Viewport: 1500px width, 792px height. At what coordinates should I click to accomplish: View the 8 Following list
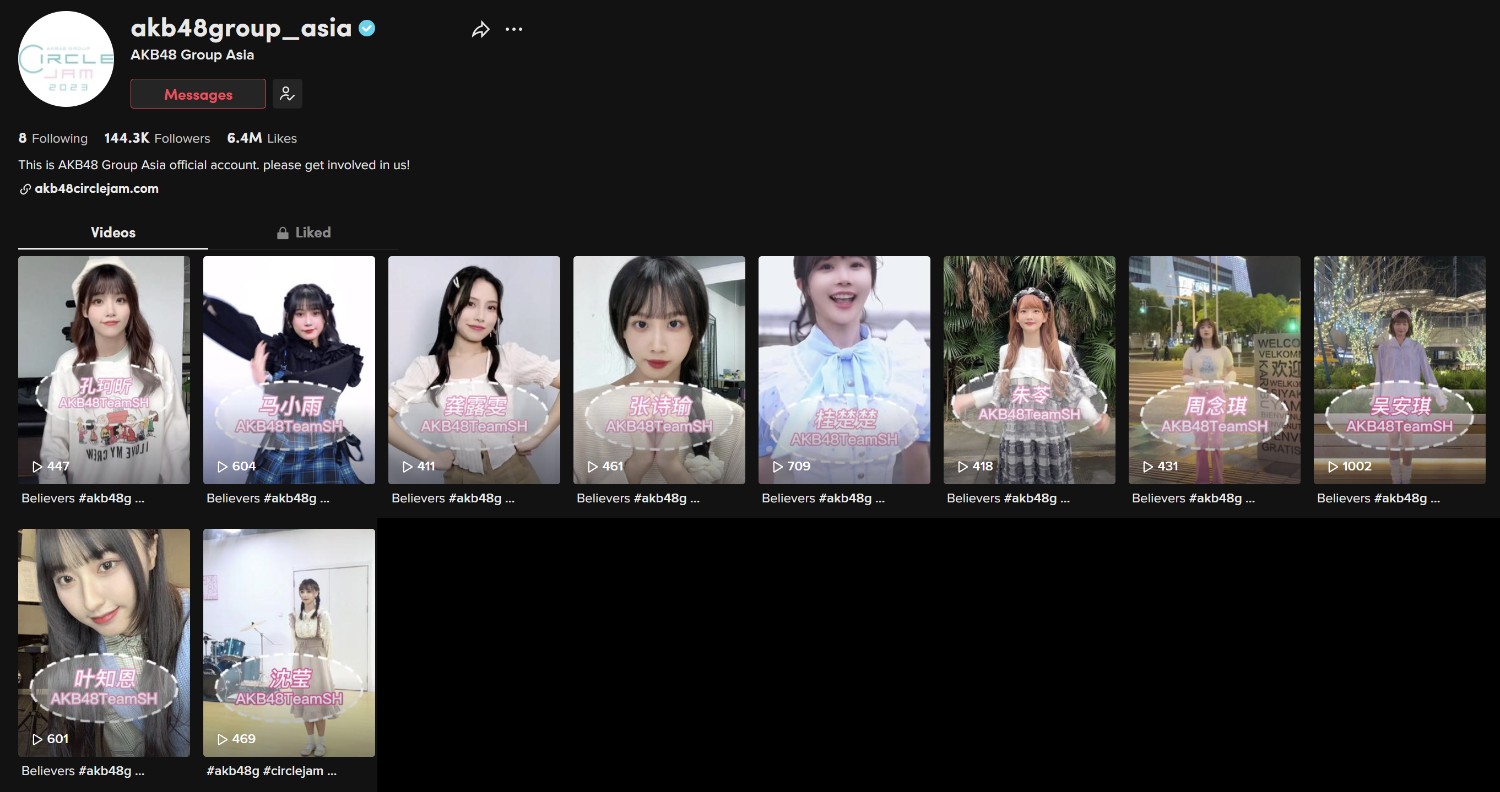(x=53, y=139)
